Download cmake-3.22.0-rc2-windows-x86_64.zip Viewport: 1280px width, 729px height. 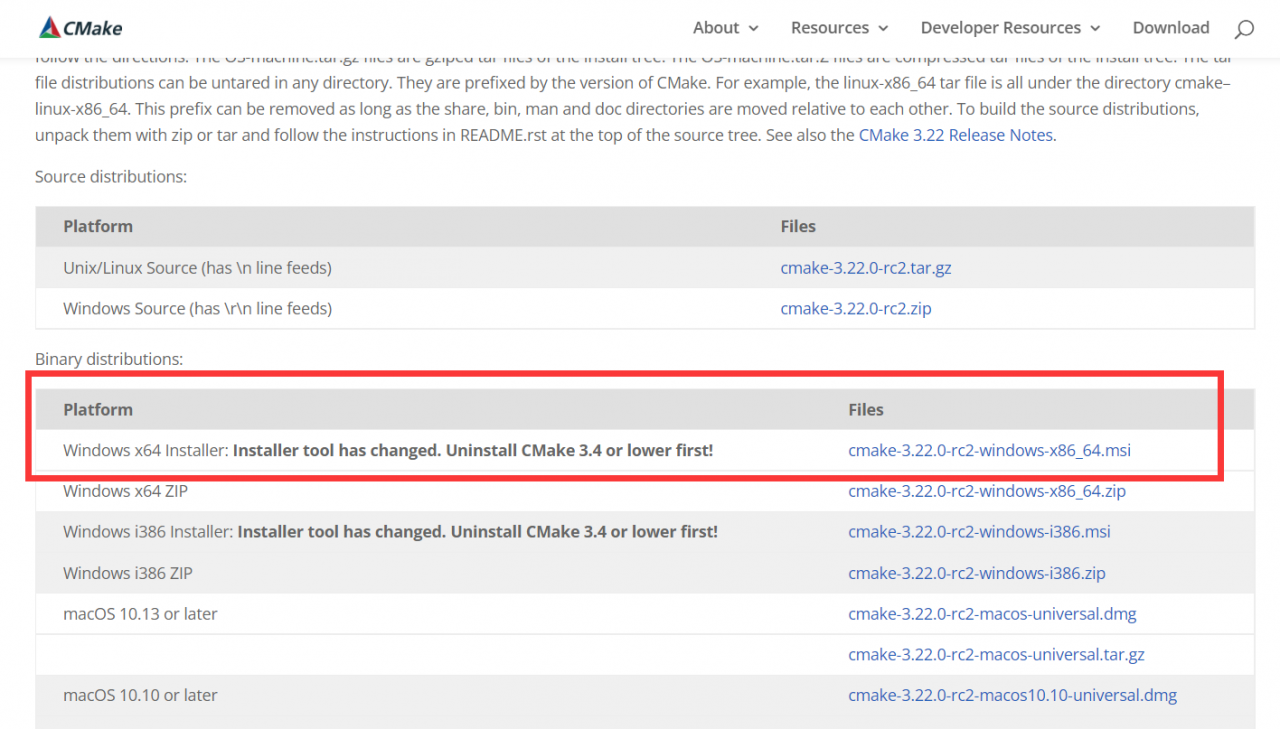coord(987,491)
